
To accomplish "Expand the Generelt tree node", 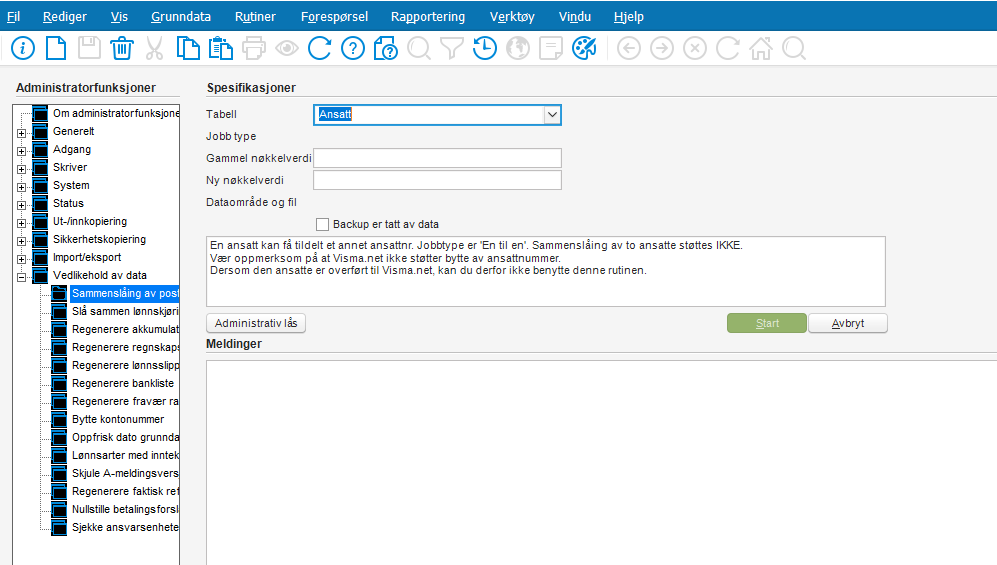I will coord(22,133).
